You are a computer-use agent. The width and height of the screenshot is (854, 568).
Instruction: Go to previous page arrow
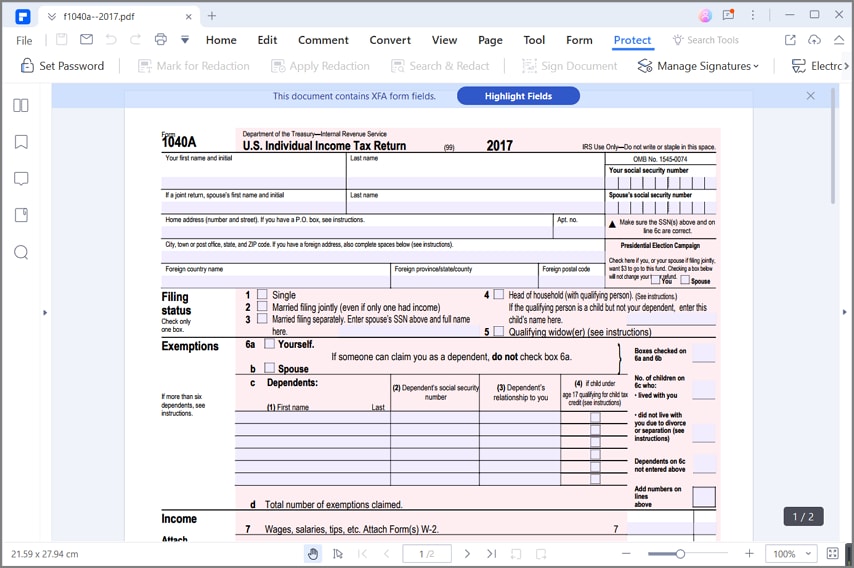pyautogui.click(x=387, y=554)
